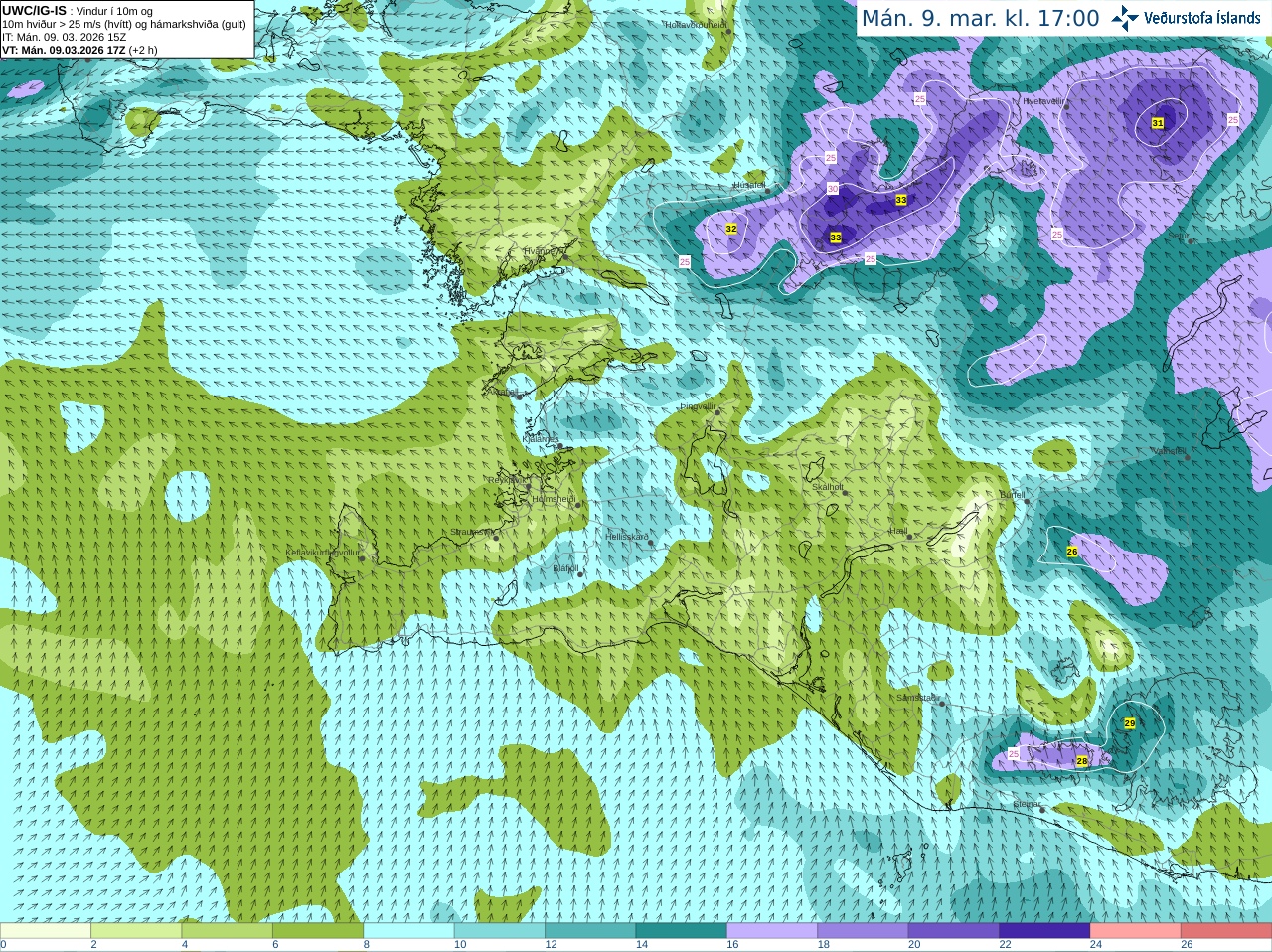Viewport: 1272px width, 952px height.
Task: Select the olive green 6–8 legend swatch
Action: point(318,931)
